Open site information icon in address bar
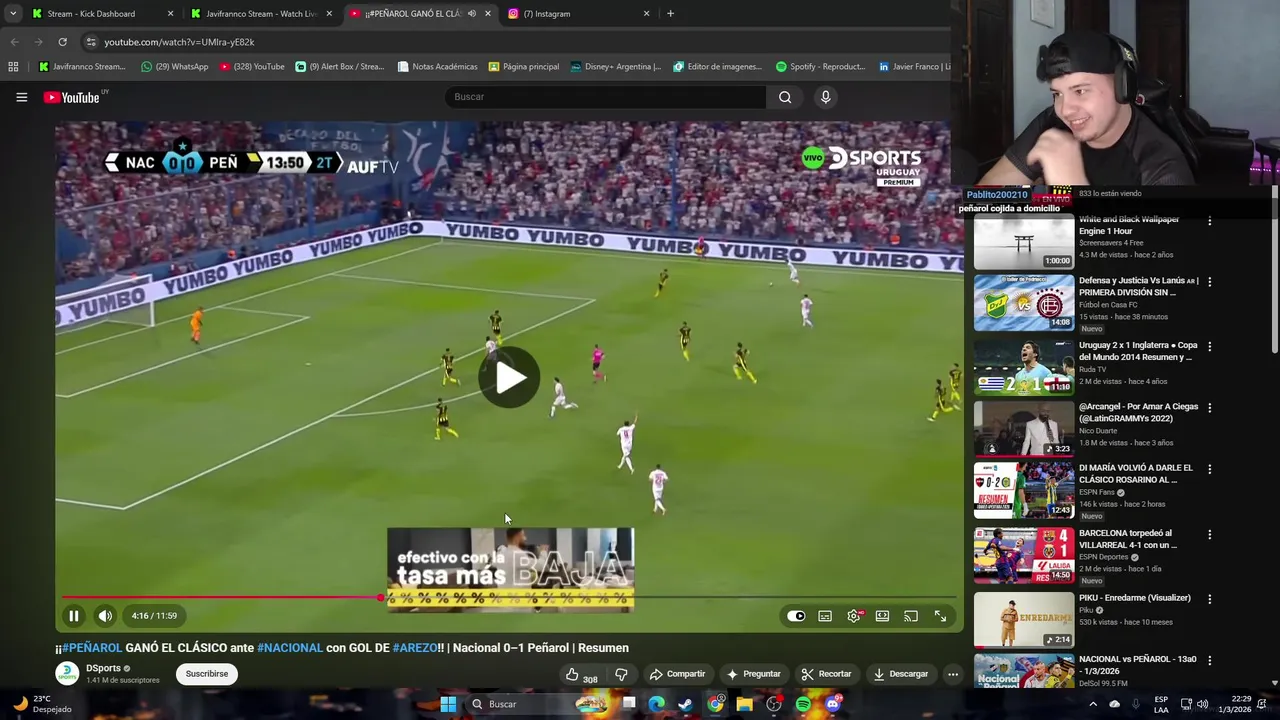The image size is (1280, 720). tap(91, 42)
